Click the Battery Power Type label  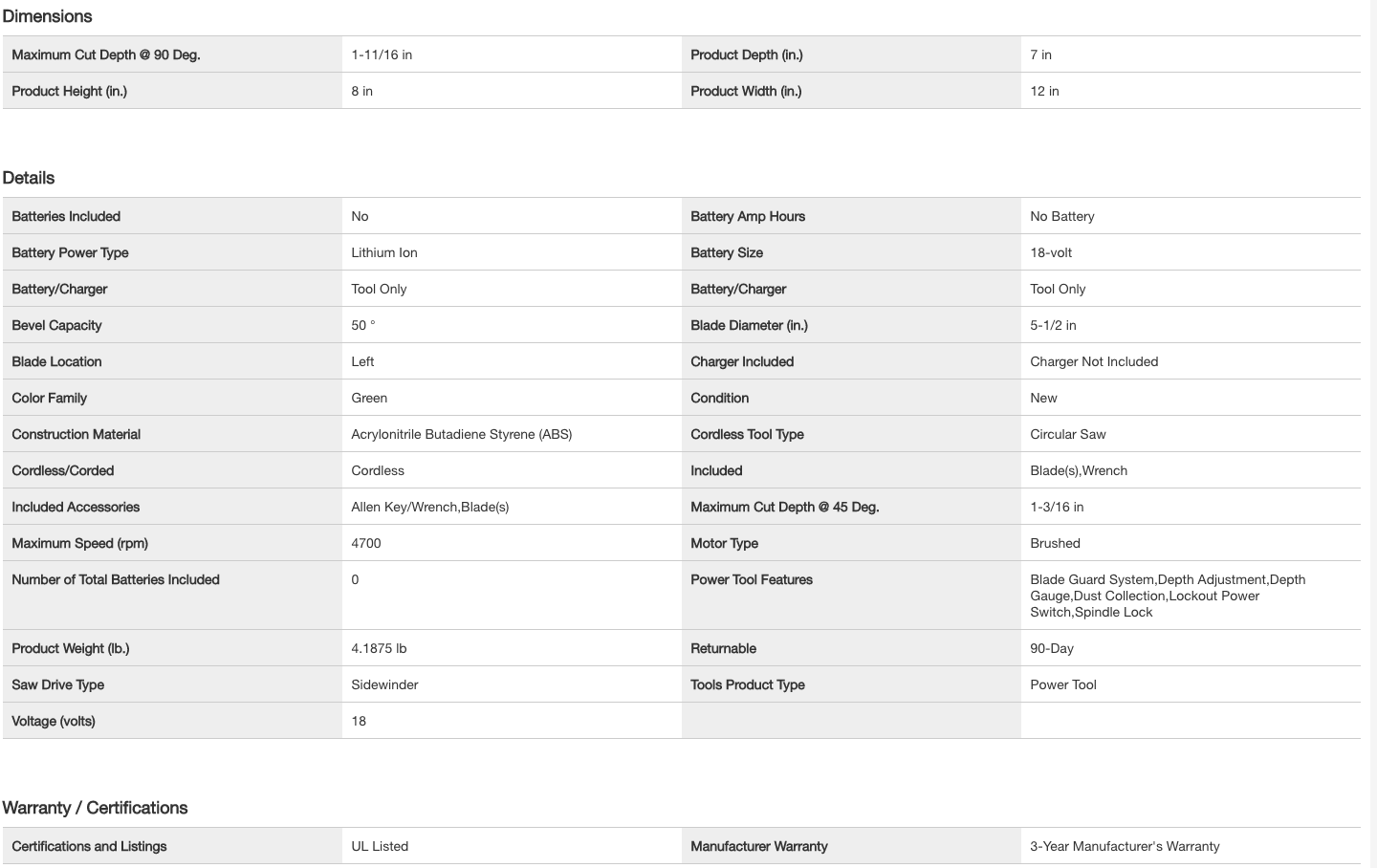pyautogui.click(x=70, y=252)
